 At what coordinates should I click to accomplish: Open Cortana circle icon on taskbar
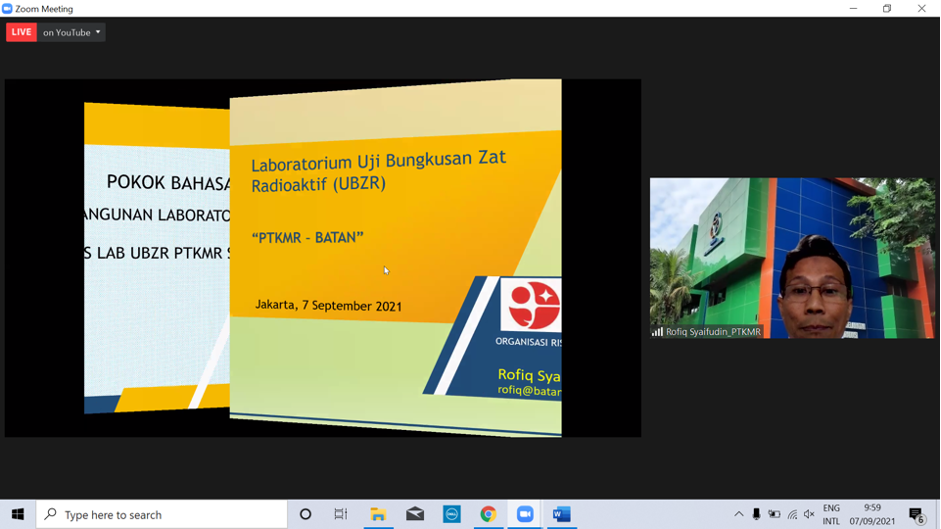pos(305,515)
